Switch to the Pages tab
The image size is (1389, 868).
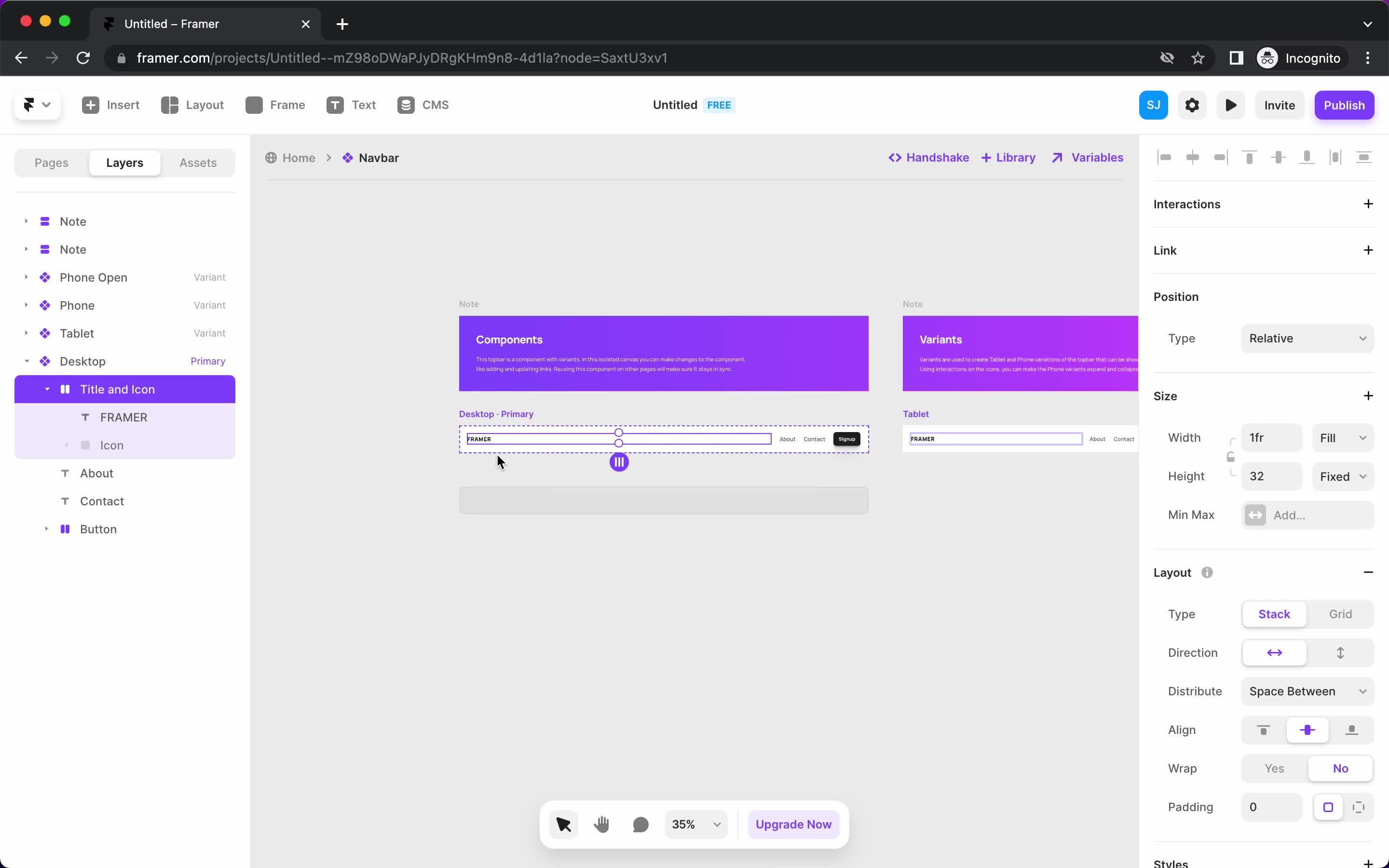click(x=51, y=162)
